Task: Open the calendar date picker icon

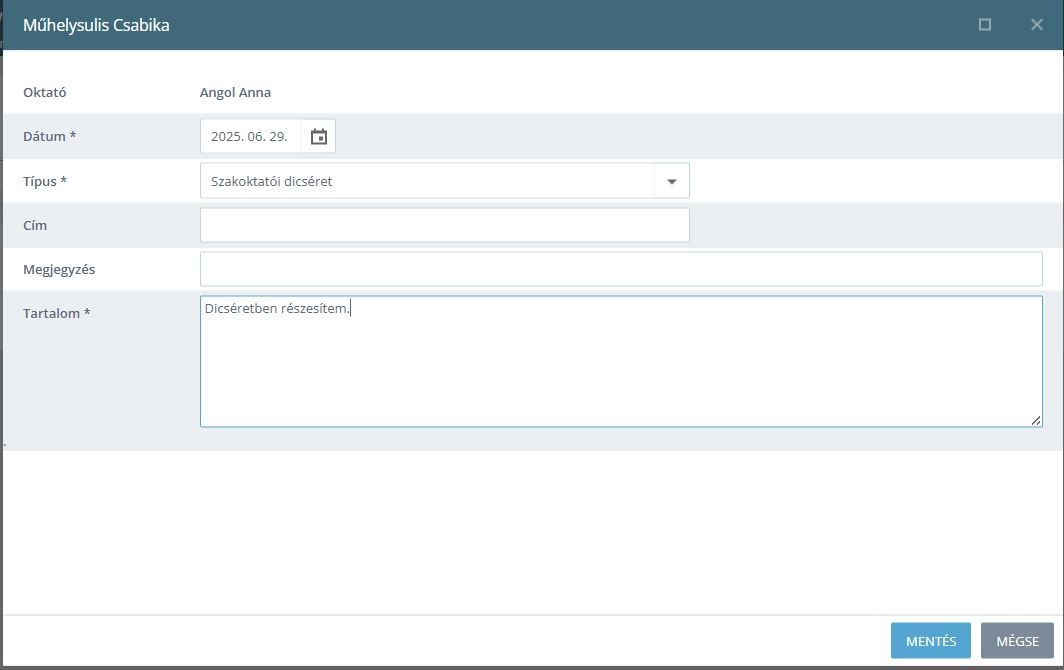Action: (318, 136)
